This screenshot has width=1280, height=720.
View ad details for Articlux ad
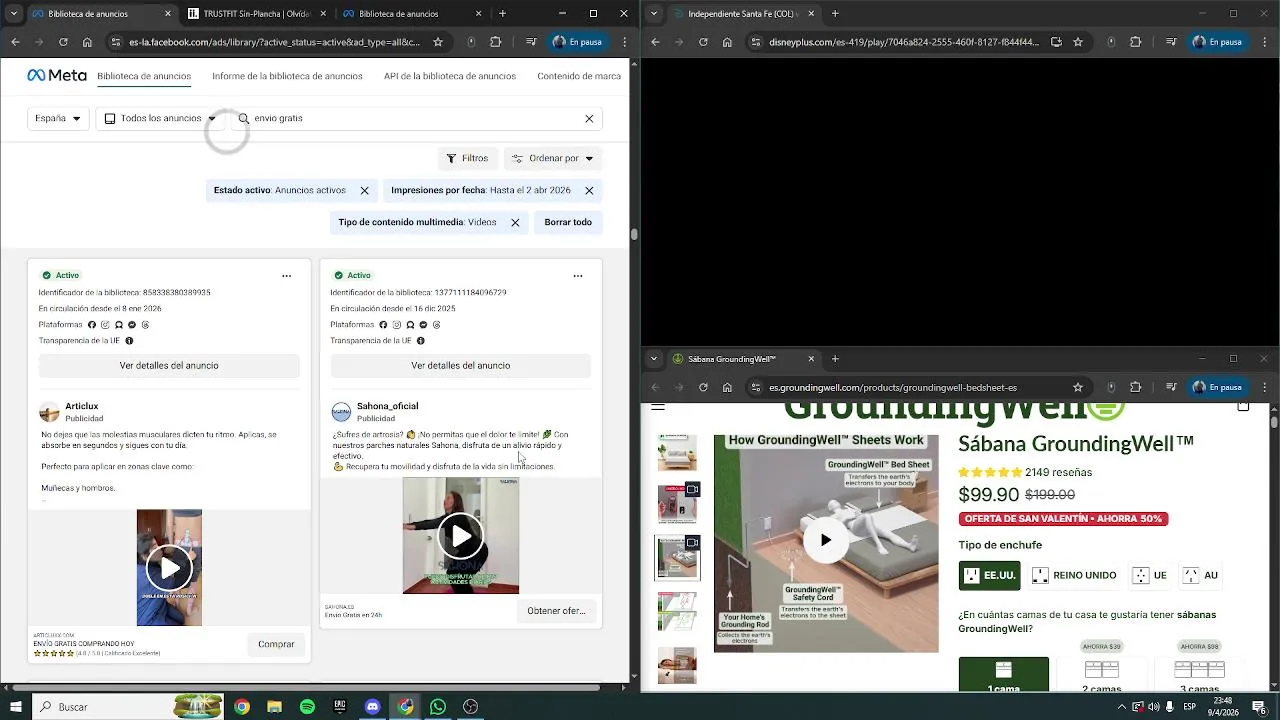coord(169,366)
